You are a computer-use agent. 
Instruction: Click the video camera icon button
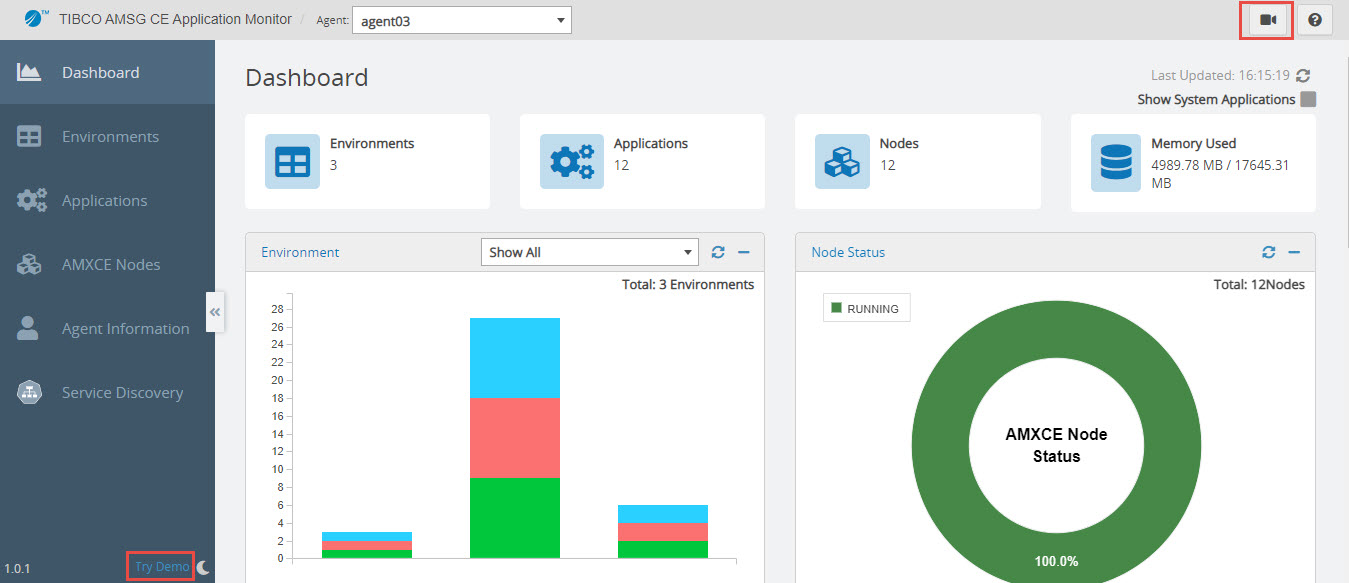pos(1267,20)
